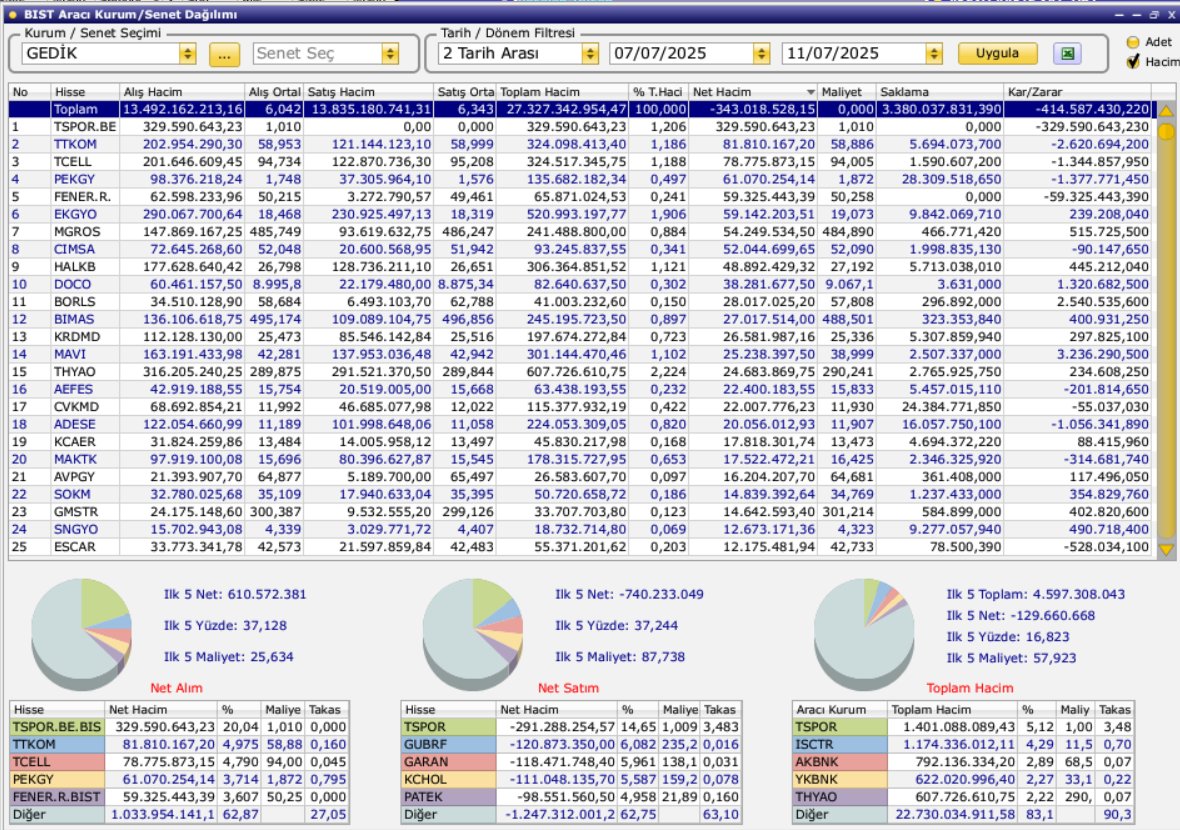This screenshot has height=830, width=1180.
Task: Sort by the Saklama column header
Action: pos(939,92)
